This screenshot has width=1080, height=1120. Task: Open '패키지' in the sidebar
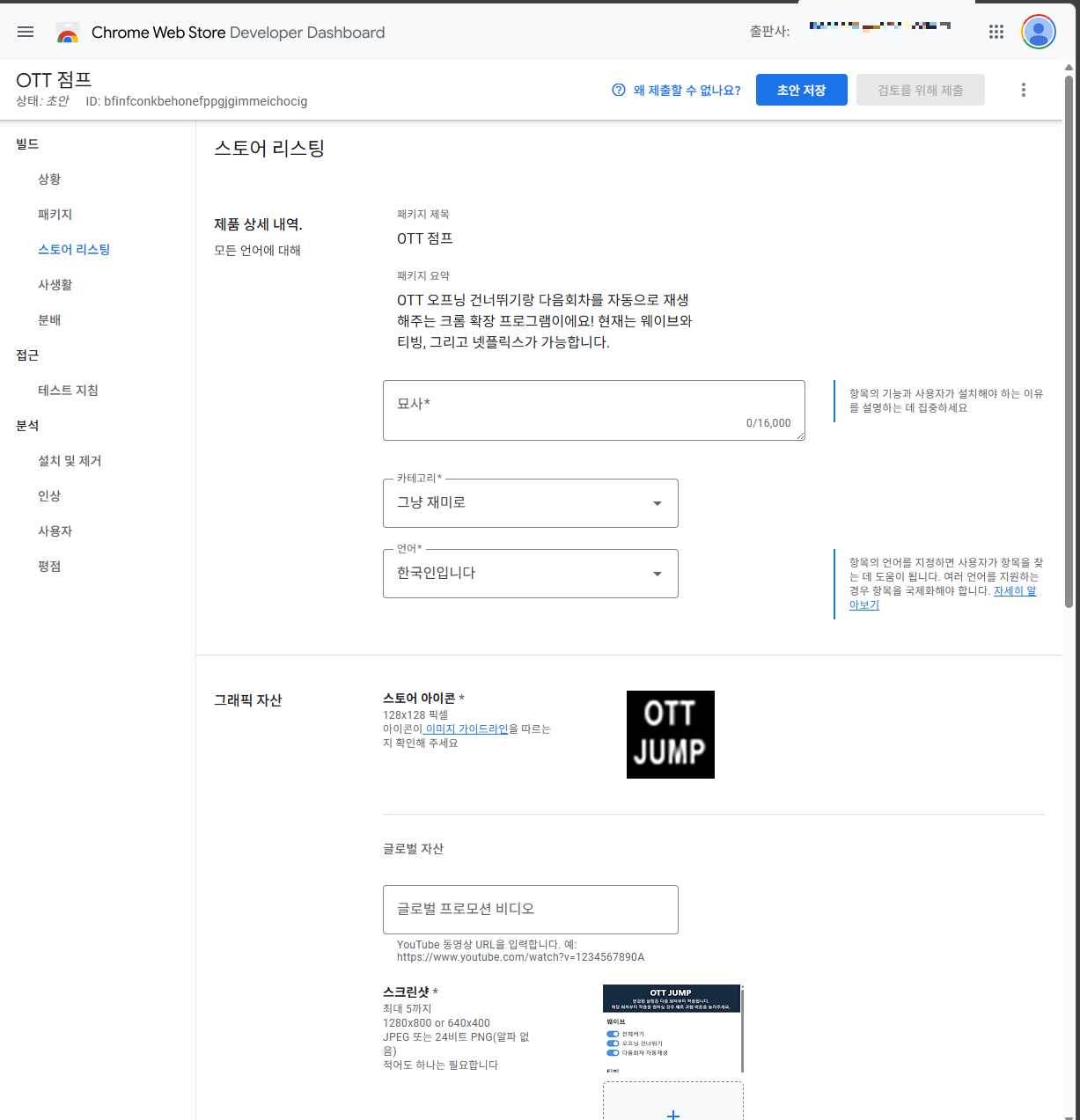coord(55,215)
